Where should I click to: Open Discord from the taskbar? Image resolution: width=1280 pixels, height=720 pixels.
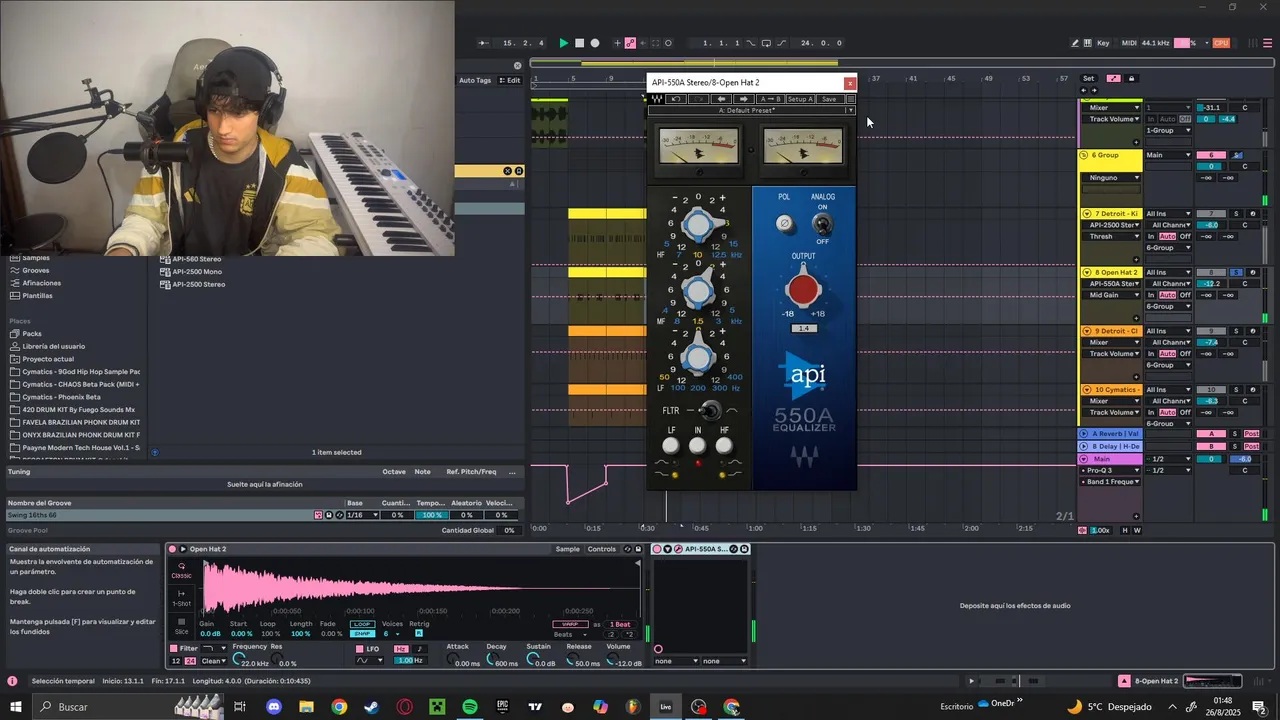(274, 707)
